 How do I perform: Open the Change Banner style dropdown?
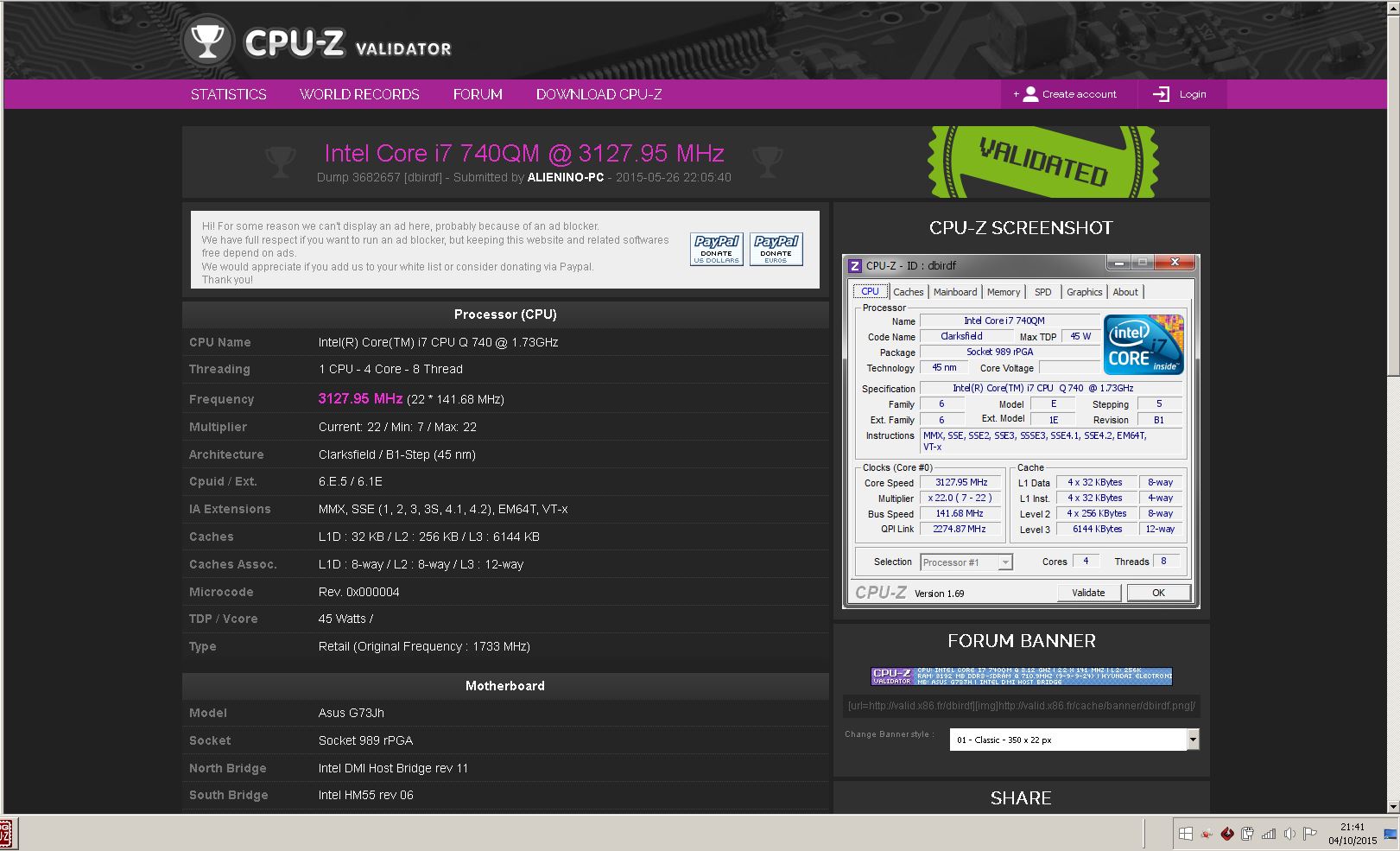(x=1074, y=740)
